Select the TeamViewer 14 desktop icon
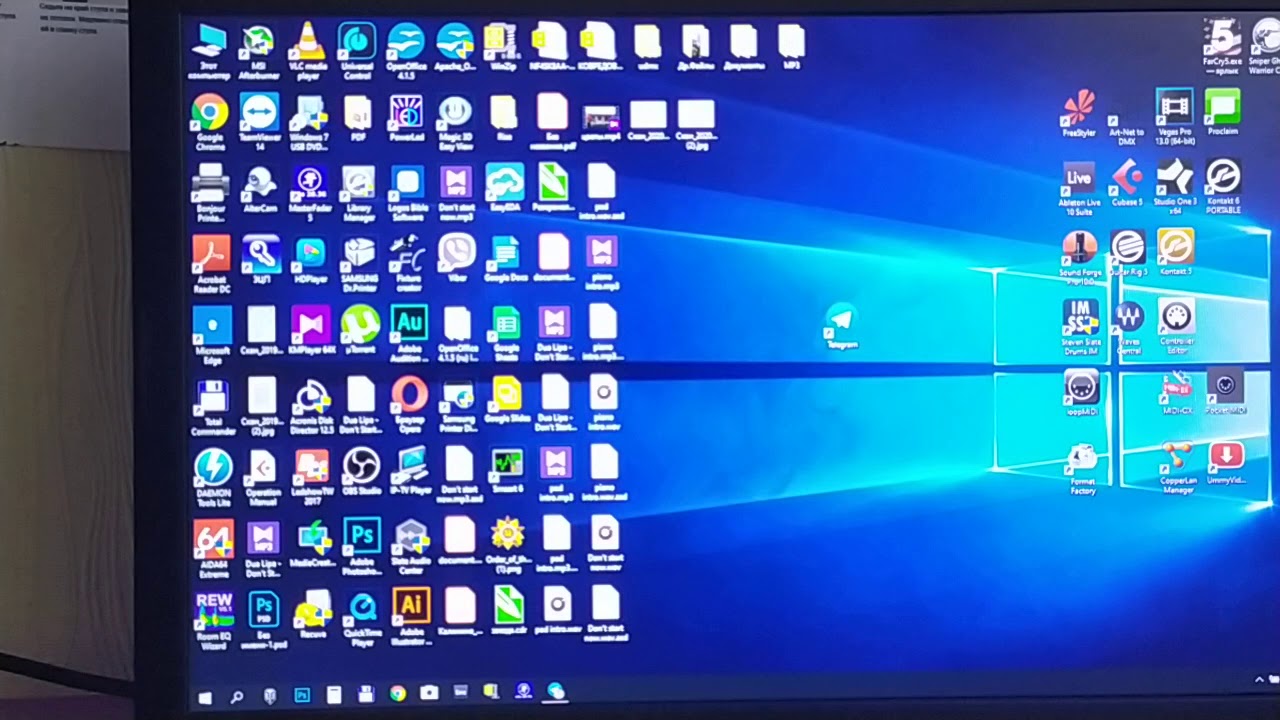Screen dimensions: 1280x720 (x=259, y=121)
